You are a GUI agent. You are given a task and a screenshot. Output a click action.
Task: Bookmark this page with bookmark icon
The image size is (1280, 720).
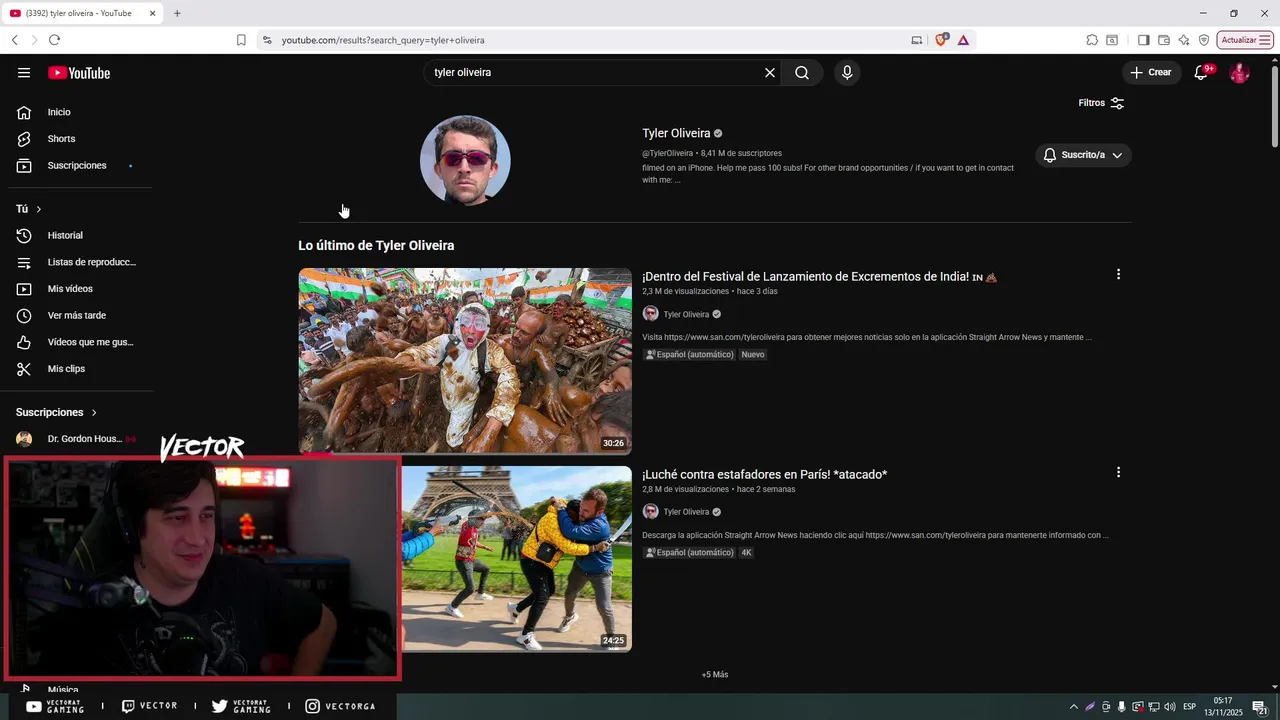[241, 40]
